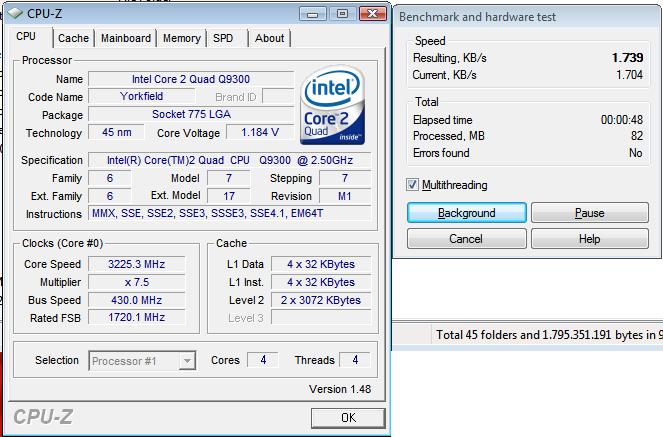Viewport: 663px width, 437px height.
Task: Click the empty Level 3 cache field
Action: pos(321,317)
